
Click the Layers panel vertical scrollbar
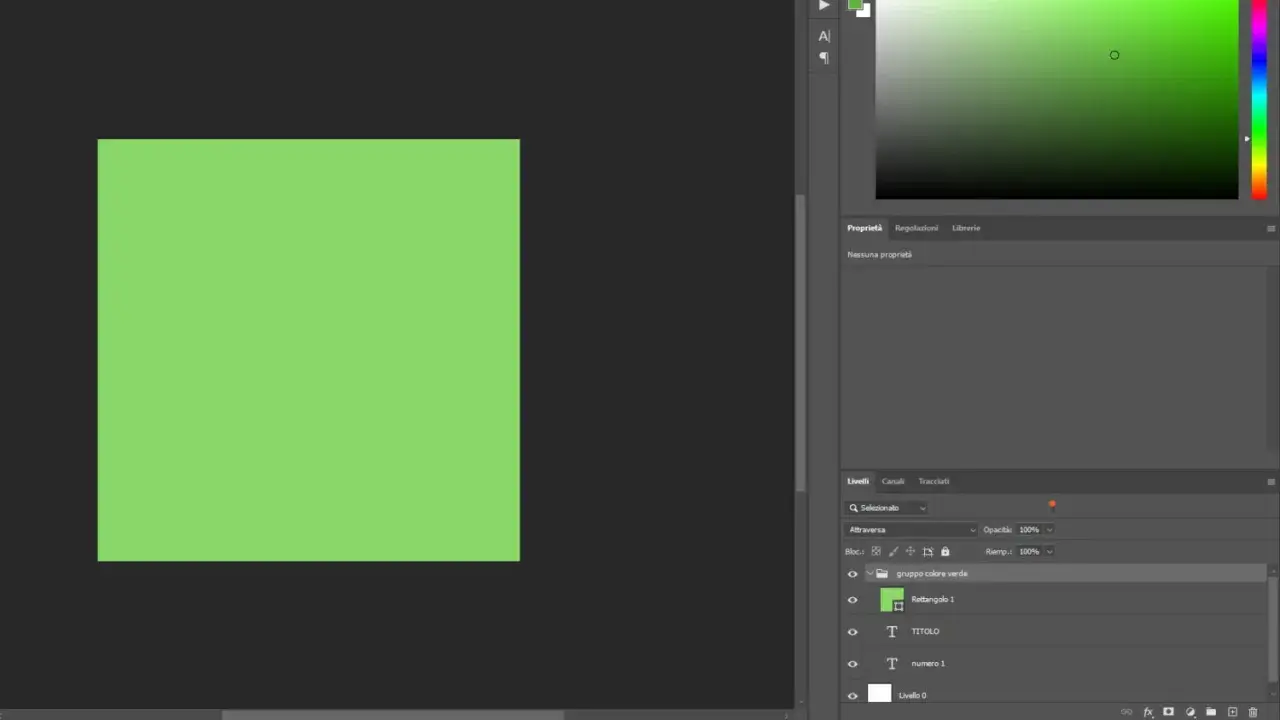[x=1273, y=630]
